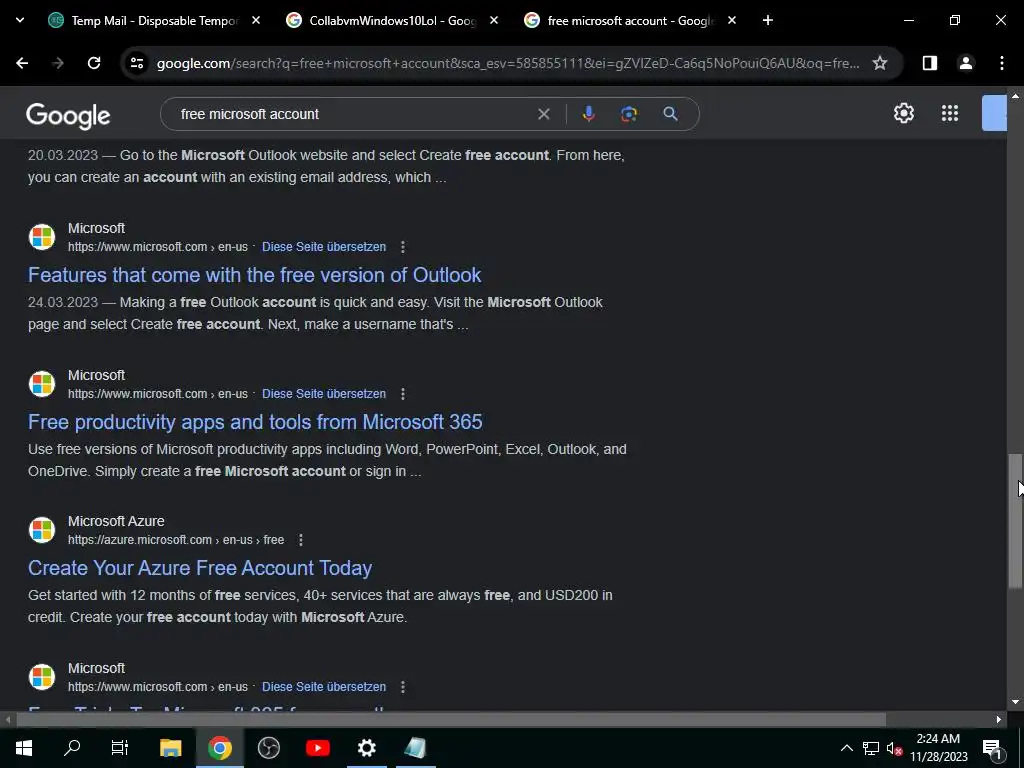Open a new browser tab
The height and width of the screenshot is (768, 1024).
point(768,20)
